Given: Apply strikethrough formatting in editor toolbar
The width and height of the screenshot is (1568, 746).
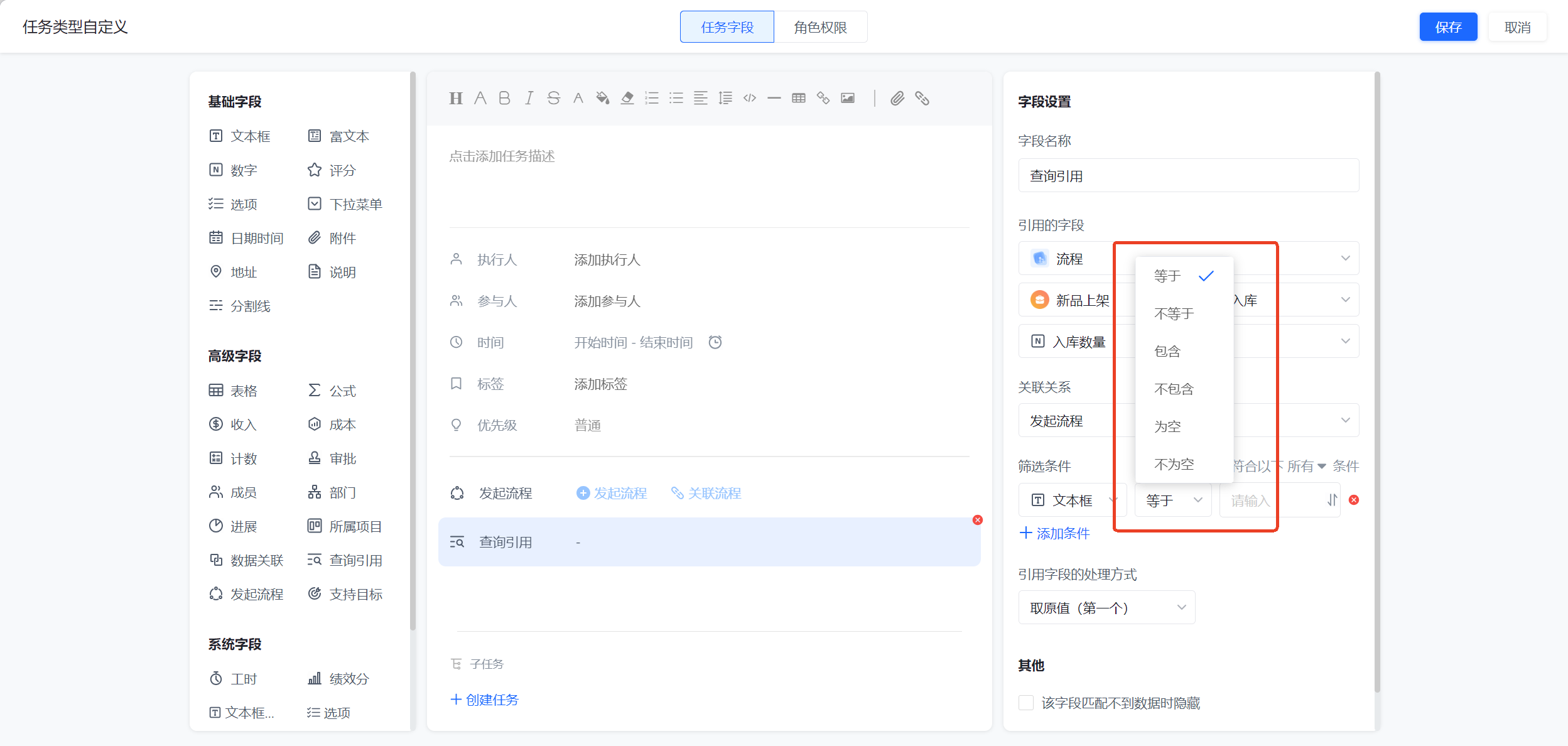Looking at the screenshot, I should click(x=553, y=98).
